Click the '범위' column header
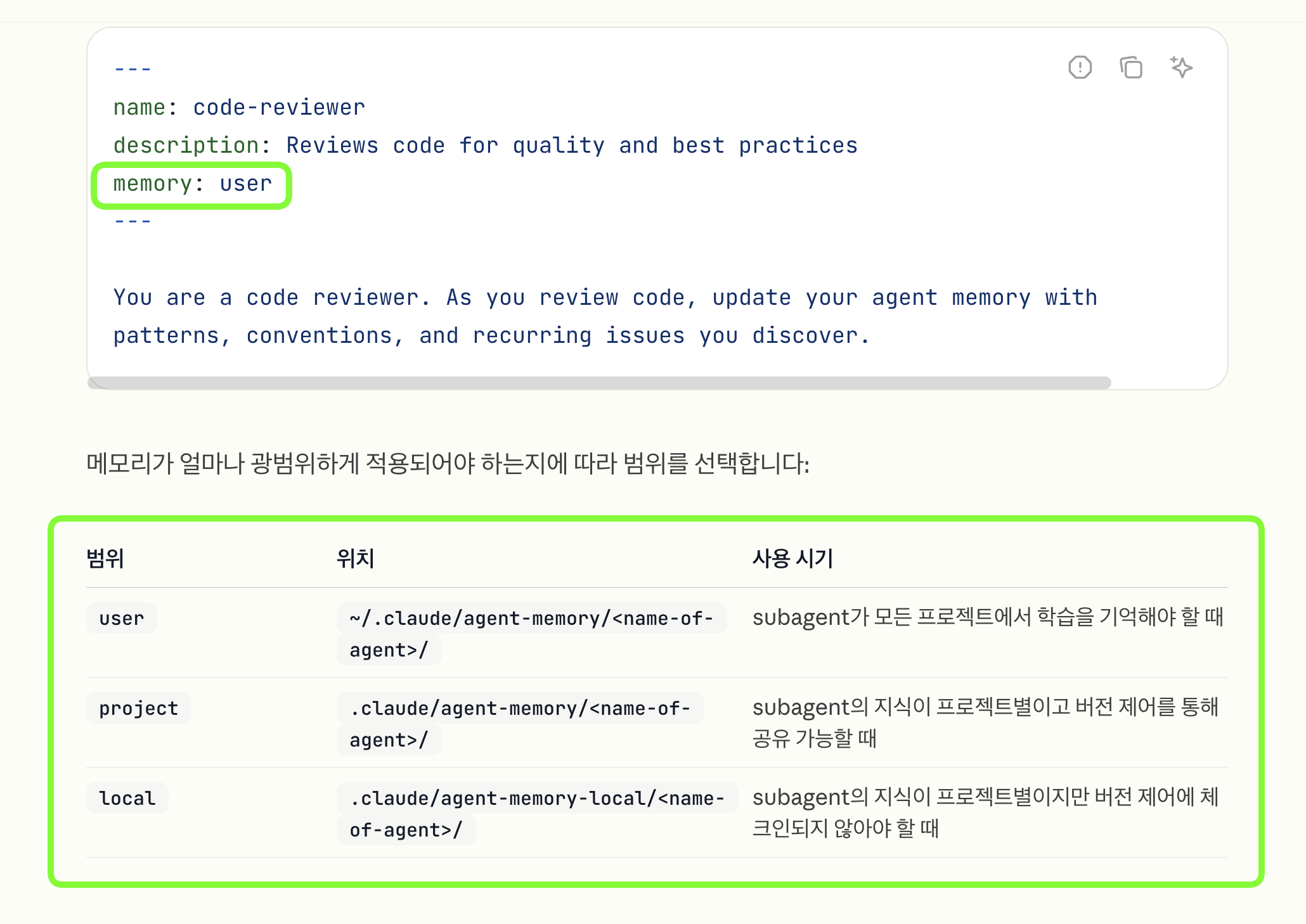1306x924 pixels. pos(105,558)
